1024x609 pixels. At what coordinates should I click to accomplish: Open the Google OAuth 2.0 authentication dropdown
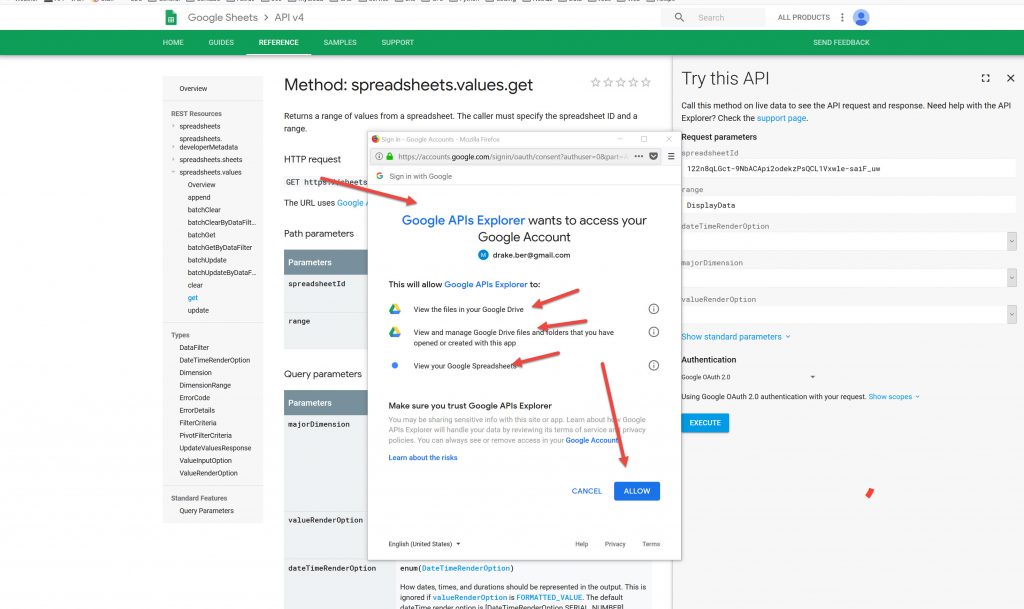tap(748, 377)
